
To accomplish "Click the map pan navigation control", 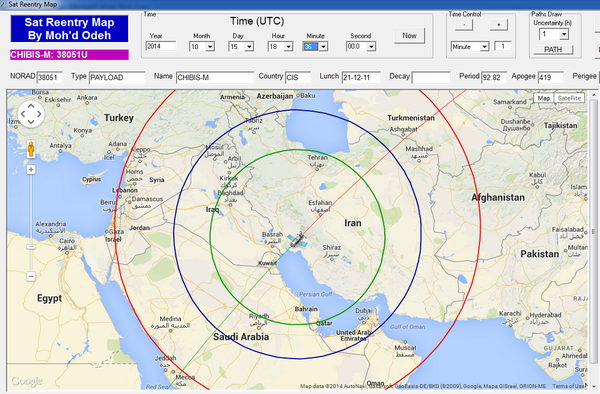I will pyautogui.click(x=31, y=114).
